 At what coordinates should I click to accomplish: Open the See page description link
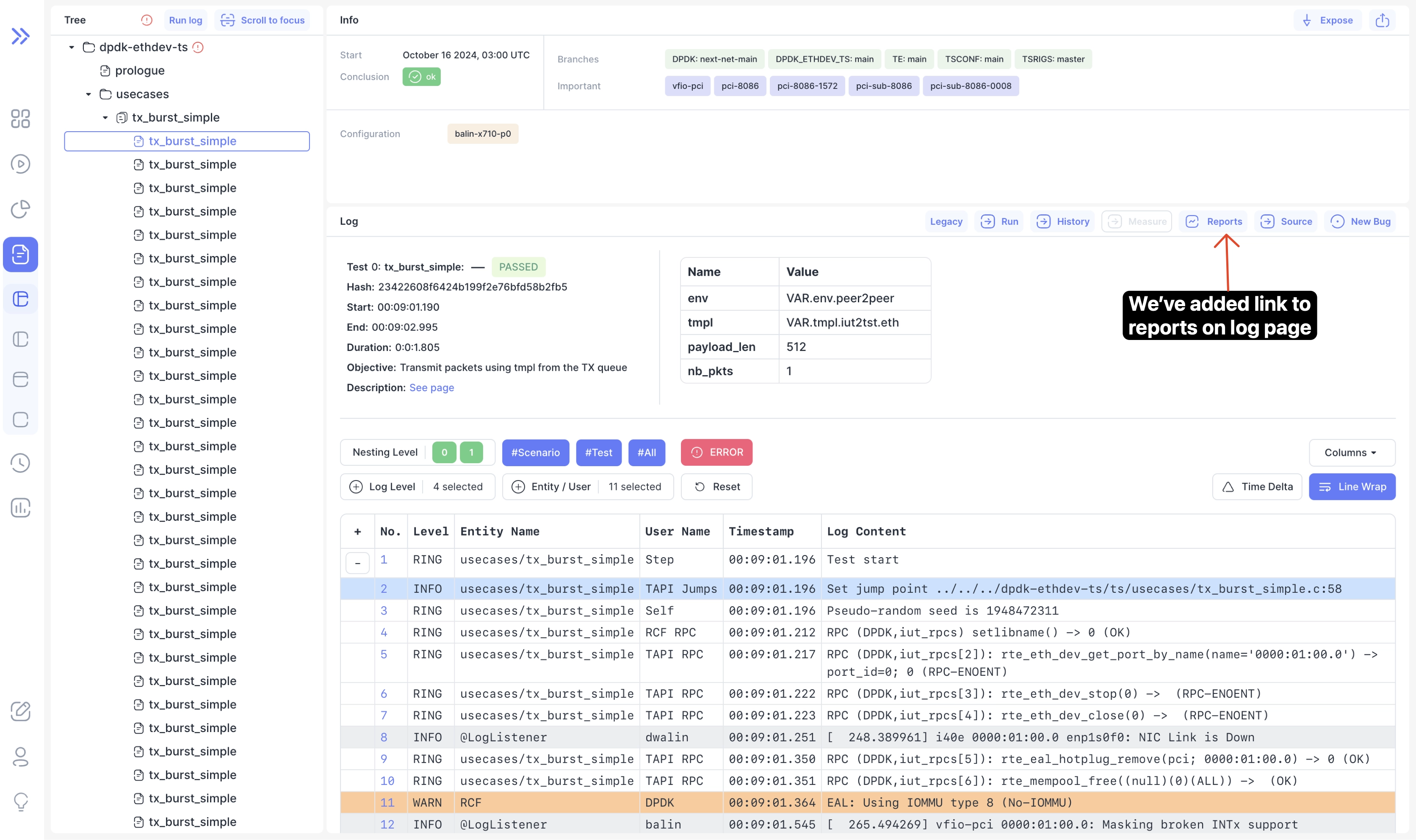(431, 388)
